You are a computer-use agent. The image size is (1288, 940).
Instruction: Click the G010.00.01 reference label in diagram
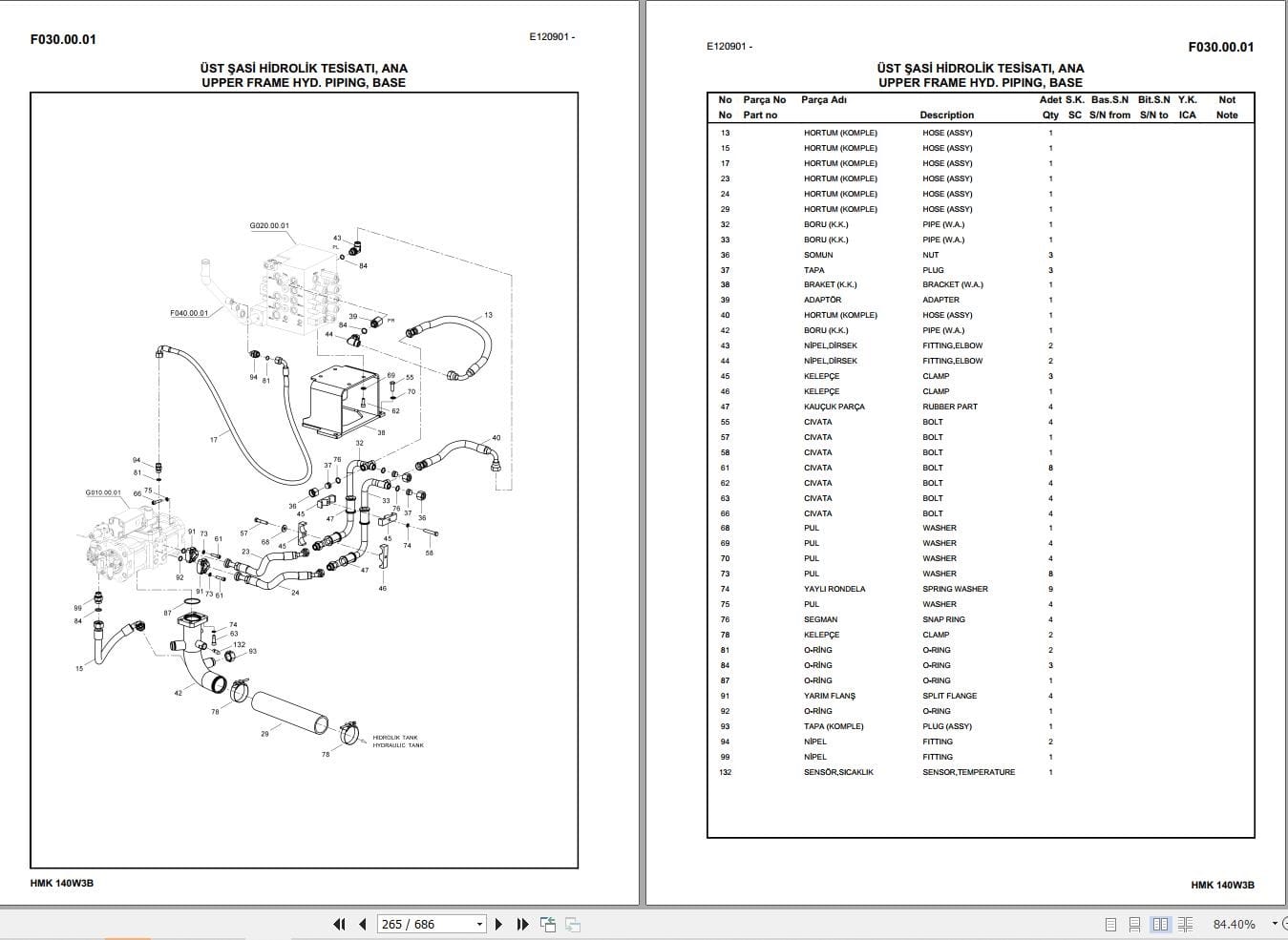coord(103,492)
